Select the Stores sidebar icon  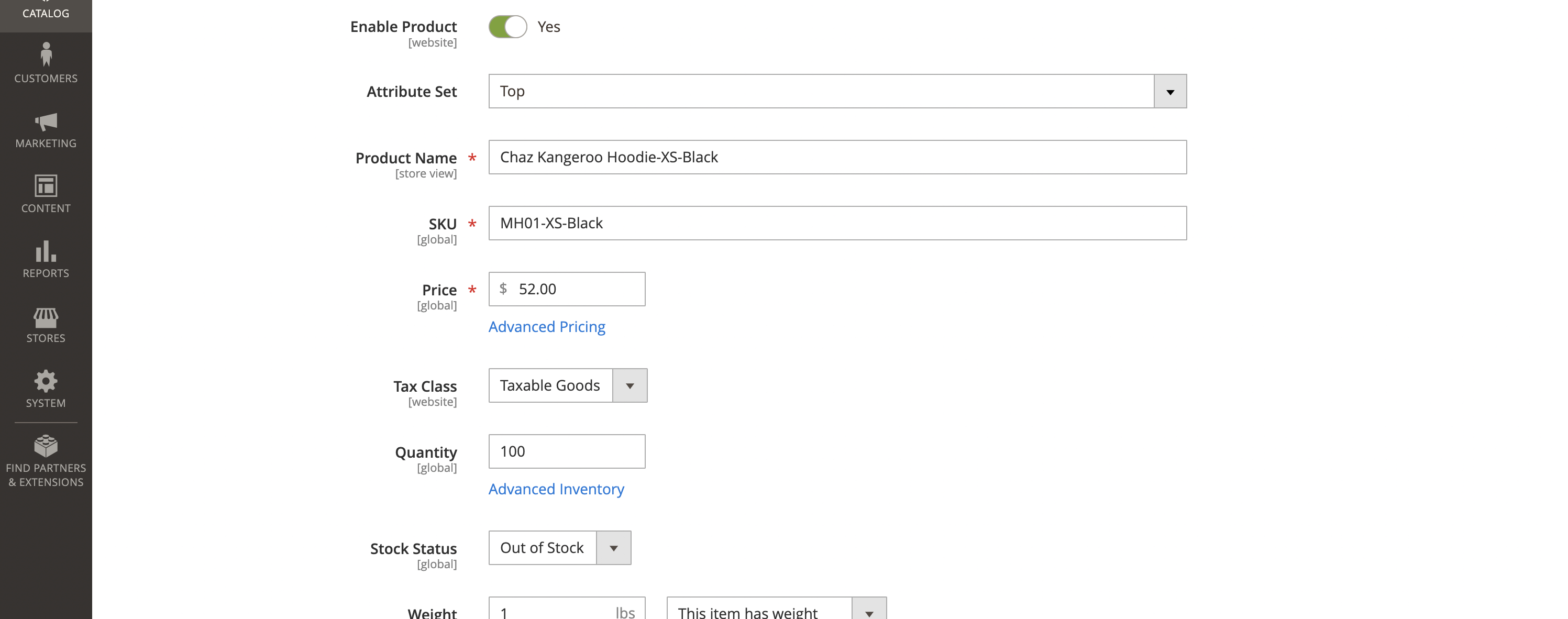coord(46,324)
